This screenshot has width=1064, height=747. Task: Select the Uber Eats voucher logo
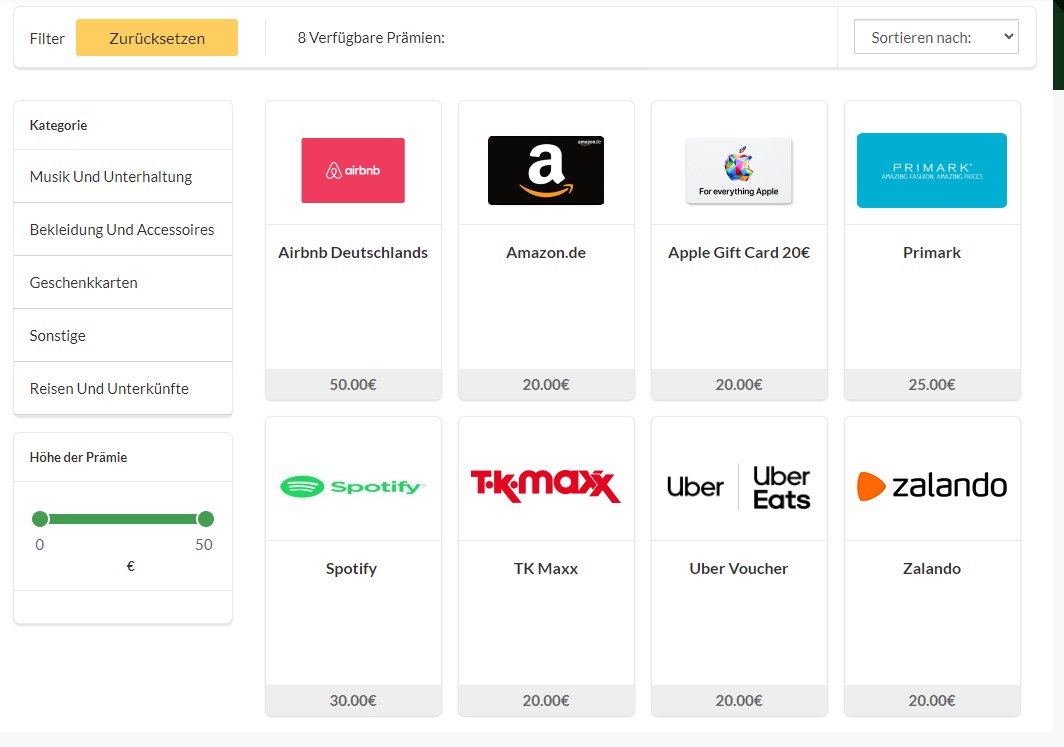click(x=739, y=487)
